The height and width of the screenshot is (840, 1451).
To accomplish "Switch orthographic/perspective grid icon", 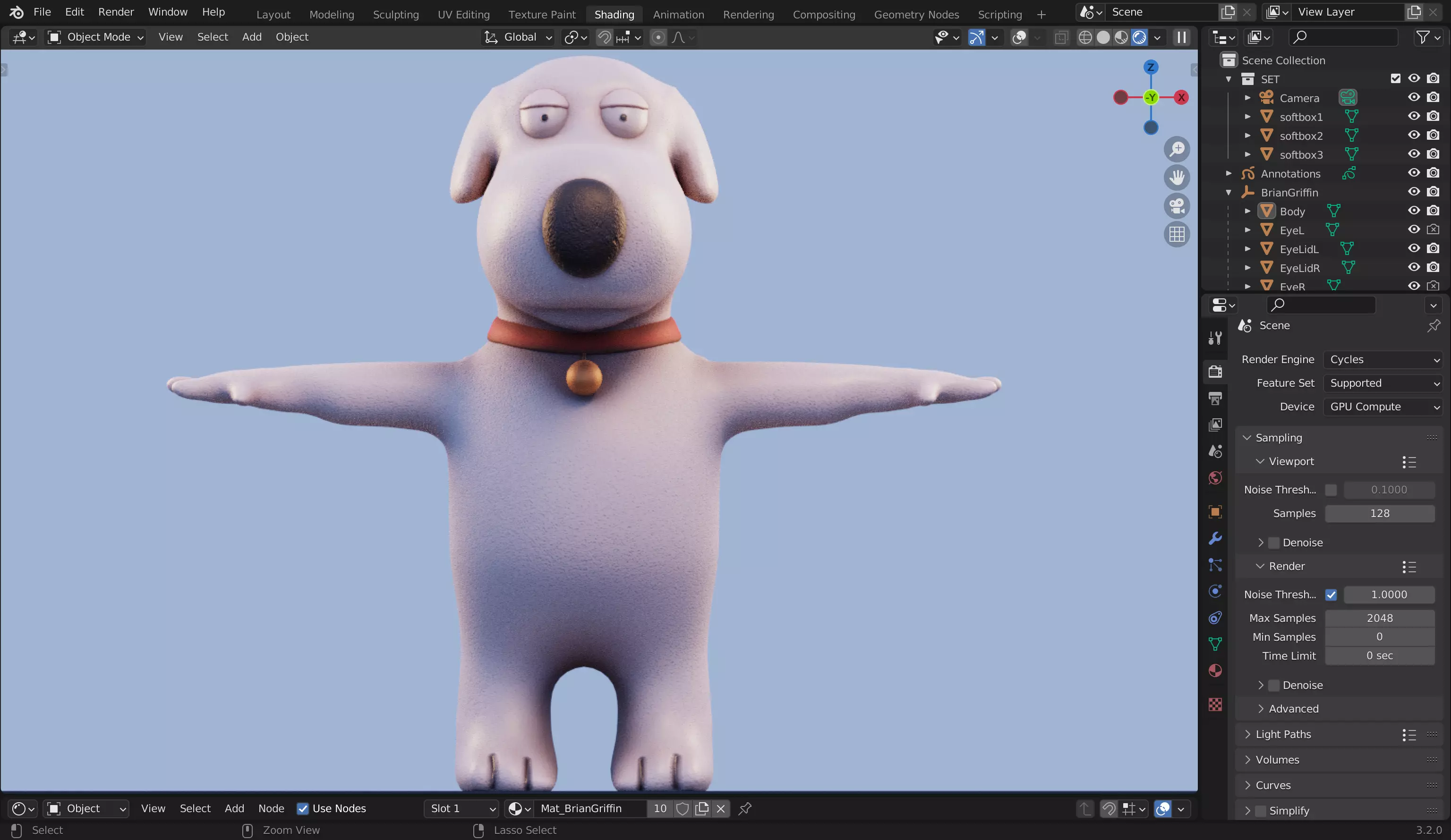I will [1177, 234].
